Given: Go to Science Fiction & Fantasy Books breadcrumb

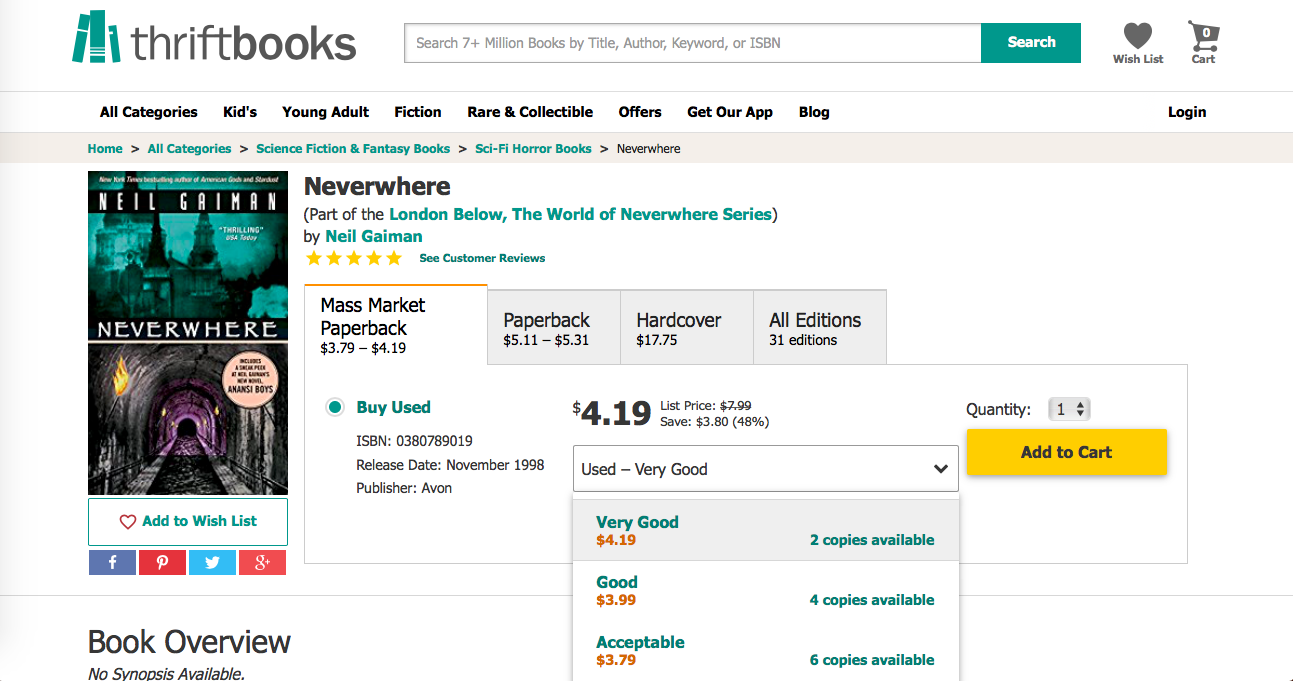Looking at the screenshot, I should 353,148.
